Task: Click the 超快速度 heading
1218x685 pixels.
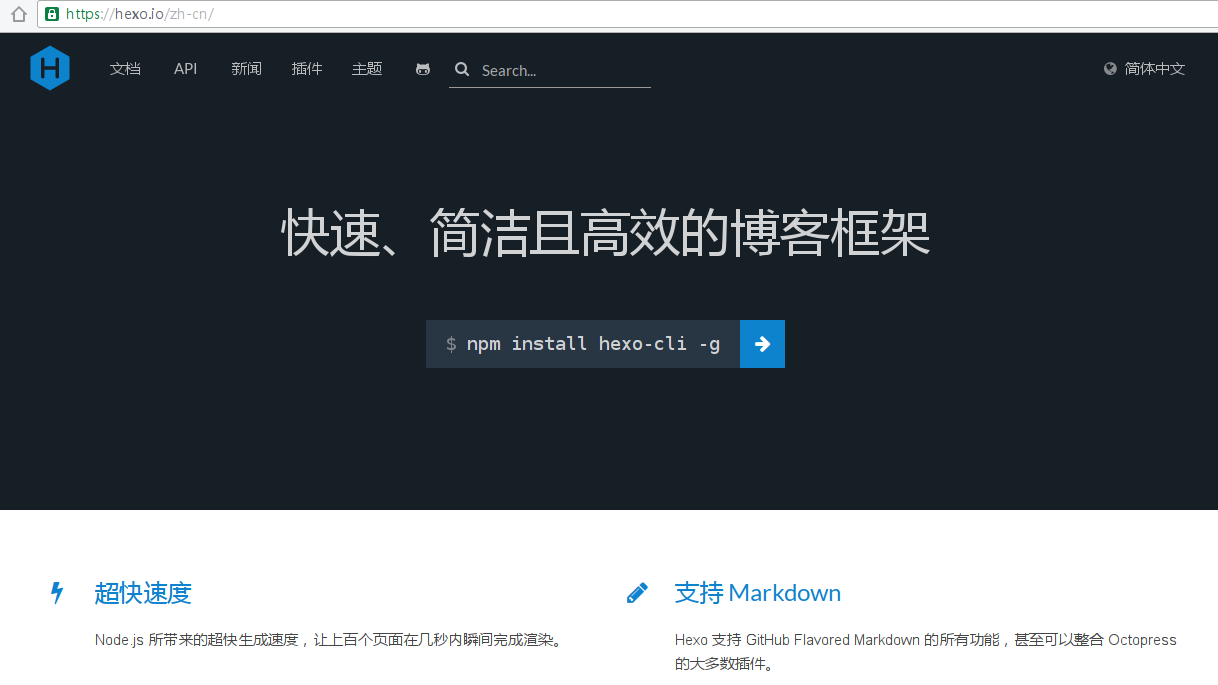Action: pyautogui.click(x=143, y=593)
